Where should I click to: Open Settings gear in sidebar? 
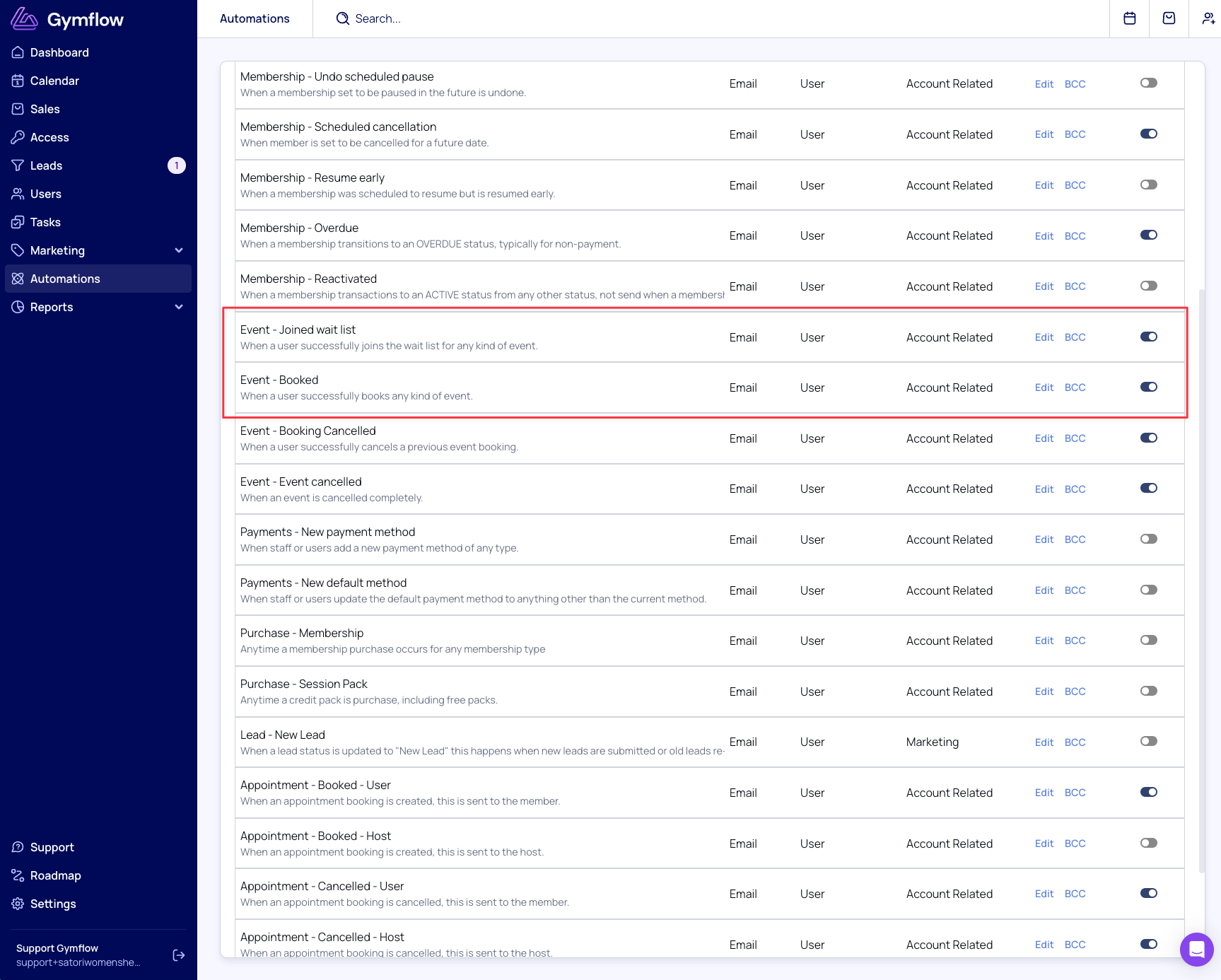tap(18, 904)
